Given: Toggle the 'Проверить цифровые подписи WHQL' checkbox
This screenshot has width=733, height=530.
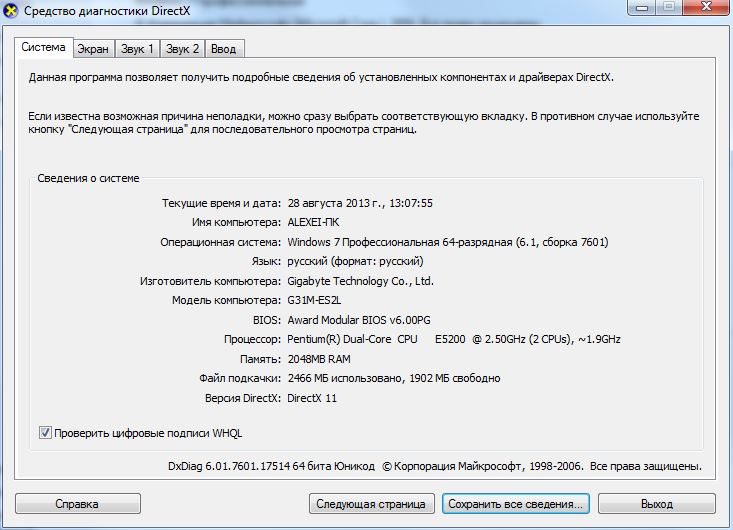Looking at the screenshot, I should pos(45,433).
